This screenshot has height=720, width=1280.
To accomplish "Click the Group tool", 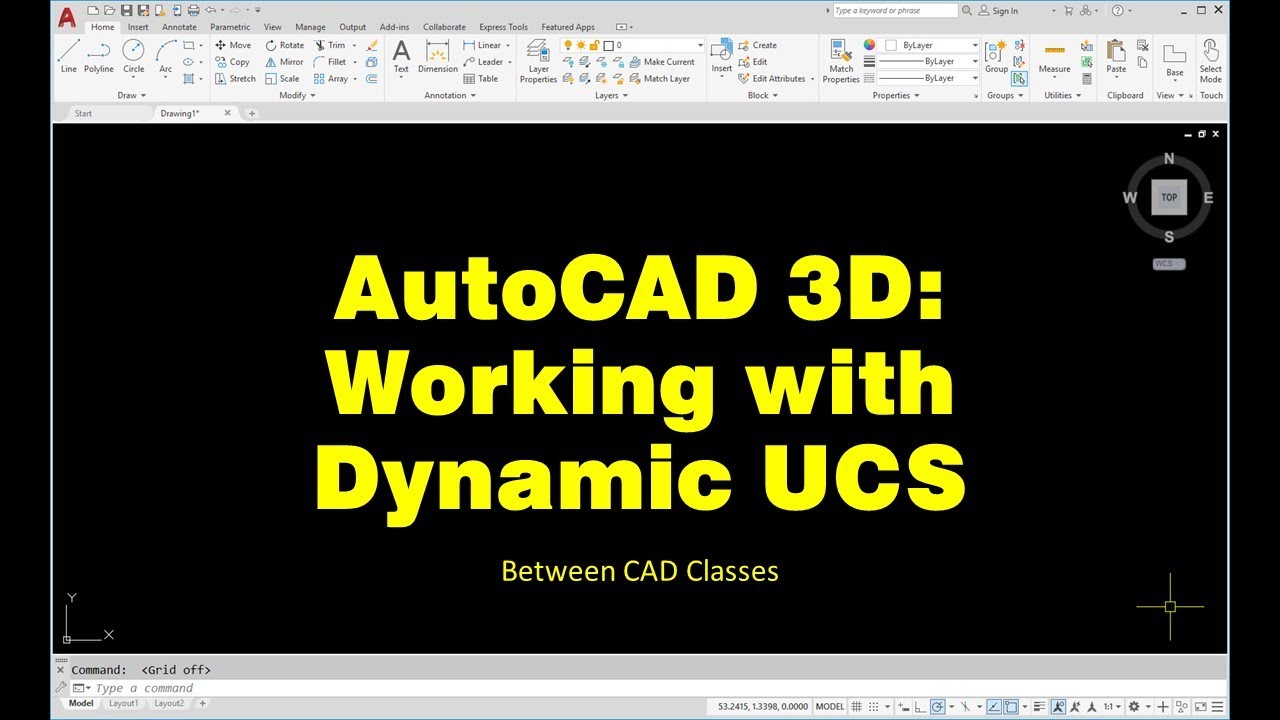I will [x=996, y=56].
